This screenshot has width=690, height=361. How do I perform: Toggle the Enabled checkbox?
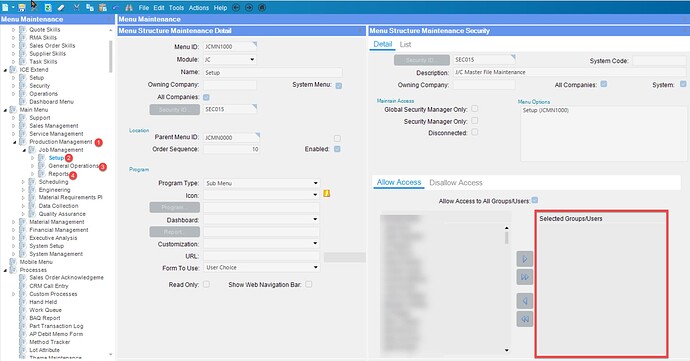coord(337,149)
